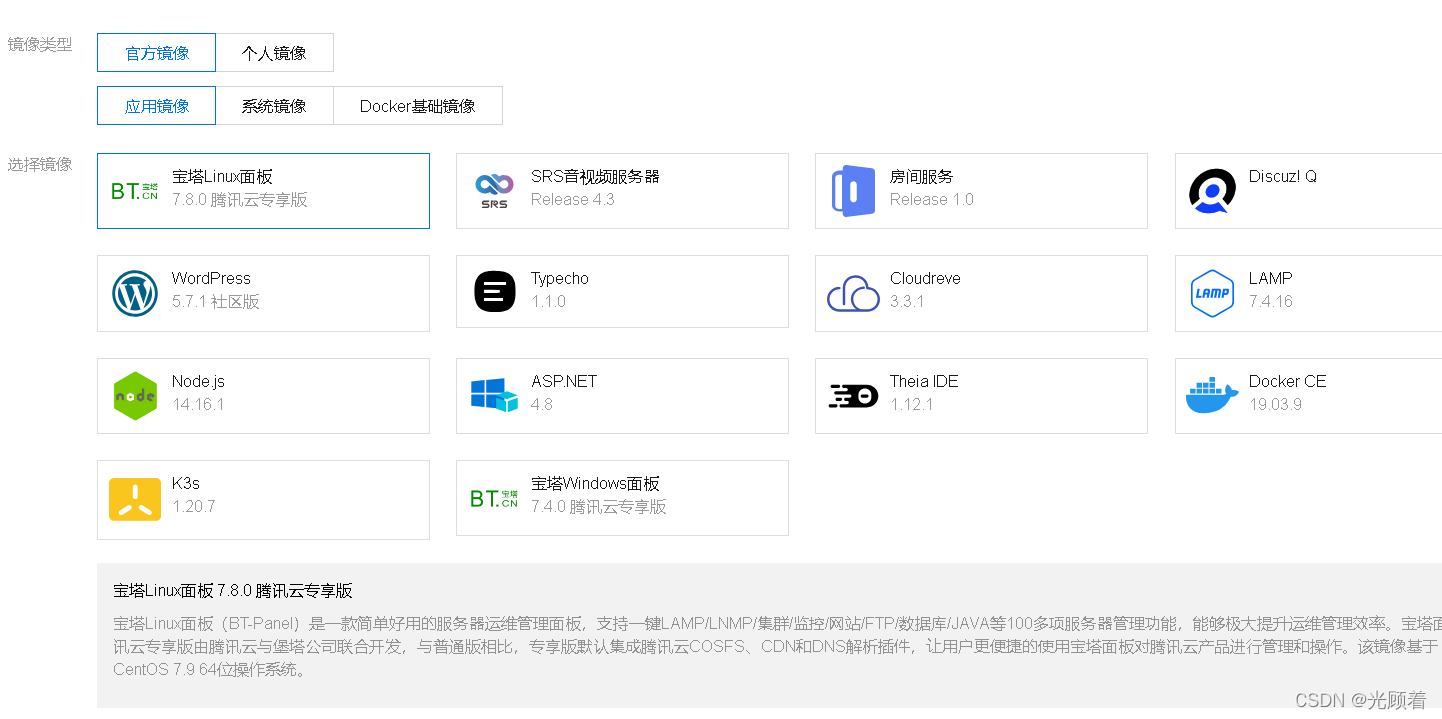The image size is (1442, 719).
Task: Pick the Discuz! Q title text
Action: 1283,177
